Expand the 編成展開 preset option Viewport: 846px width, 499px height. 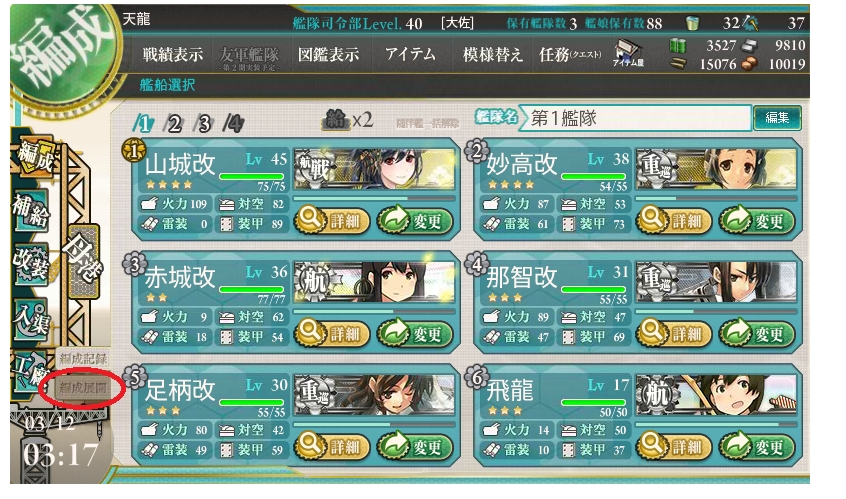83,387
